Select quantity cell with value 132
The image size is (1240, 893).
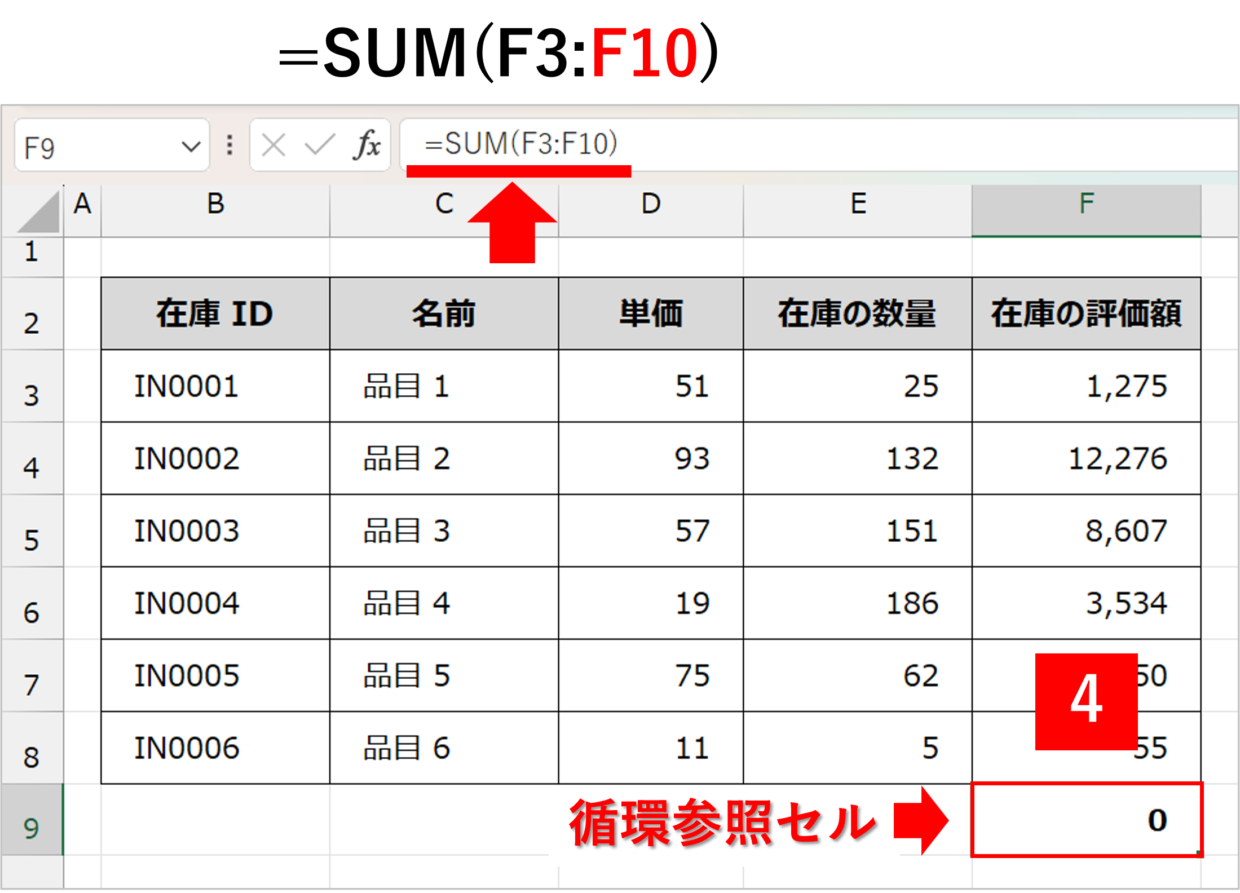pos(858,458)
